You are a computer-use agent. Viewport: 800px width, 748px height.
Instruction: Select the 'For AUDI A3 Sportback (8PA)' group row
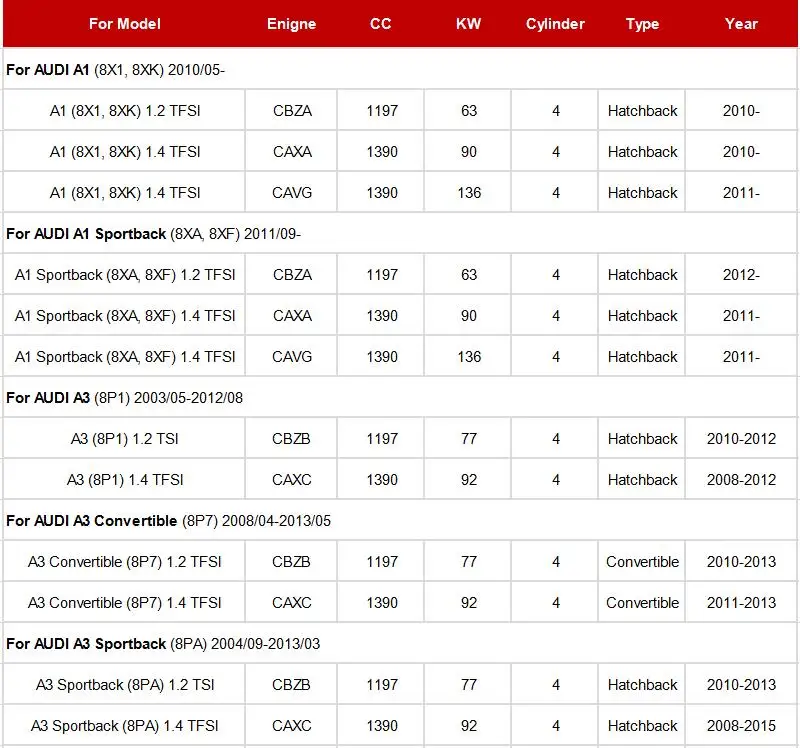[400, 643]
